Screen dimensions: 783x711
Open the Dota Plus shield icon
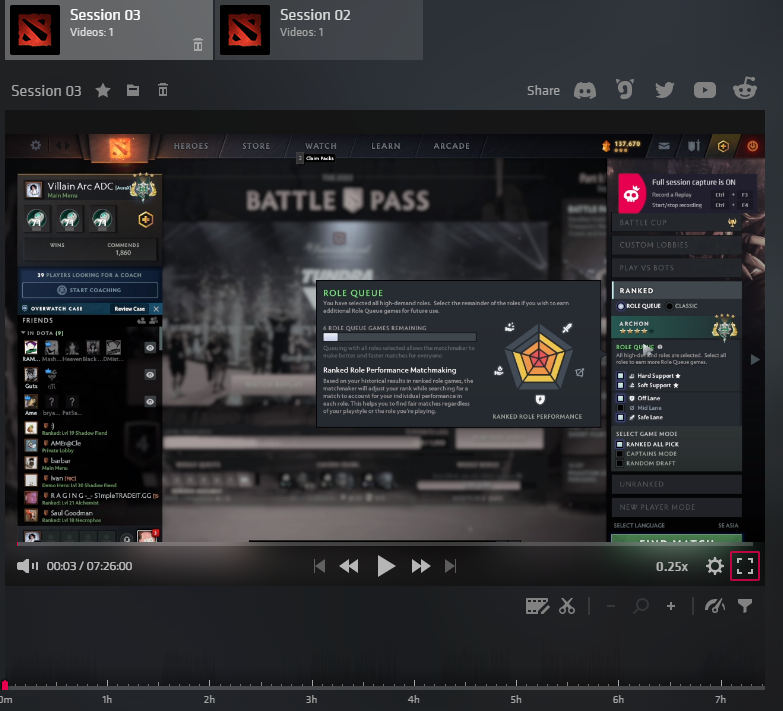click(723, 146)
